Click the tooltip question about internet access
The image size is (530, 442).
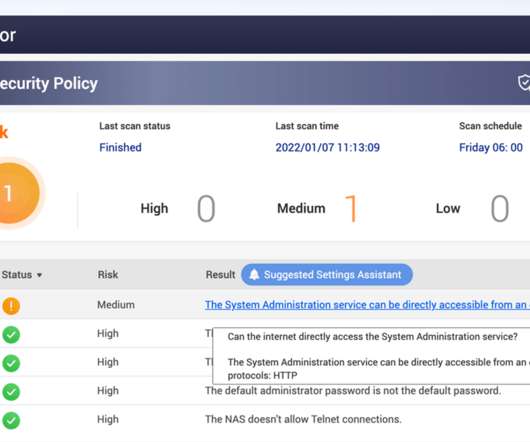pos(372,337)
